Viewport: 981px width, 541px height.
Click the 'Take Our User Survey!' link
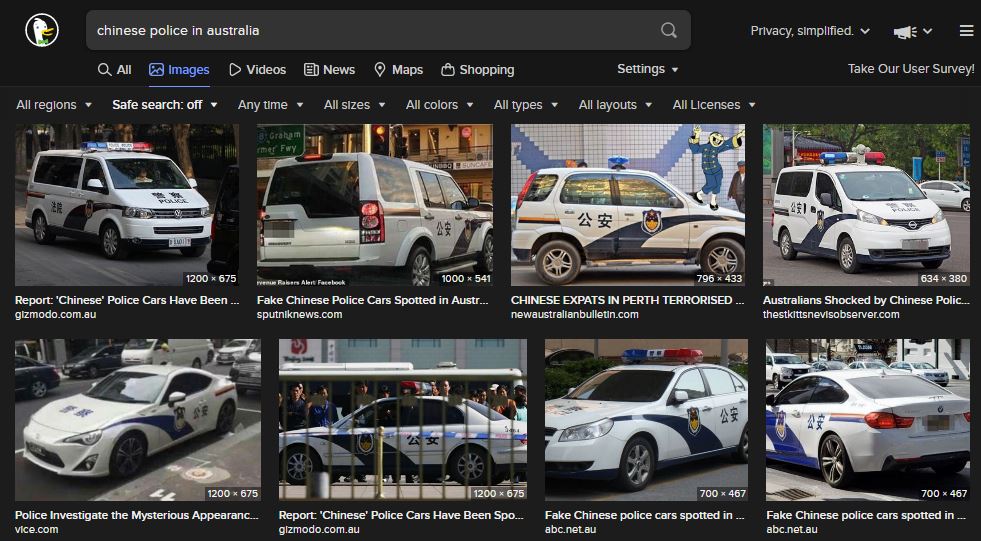911,69
